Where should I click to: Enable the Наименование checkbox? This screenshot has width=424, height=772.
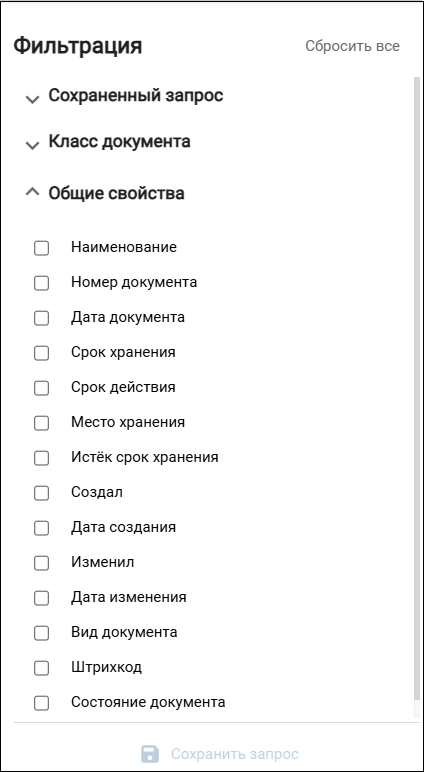(41, 248)
